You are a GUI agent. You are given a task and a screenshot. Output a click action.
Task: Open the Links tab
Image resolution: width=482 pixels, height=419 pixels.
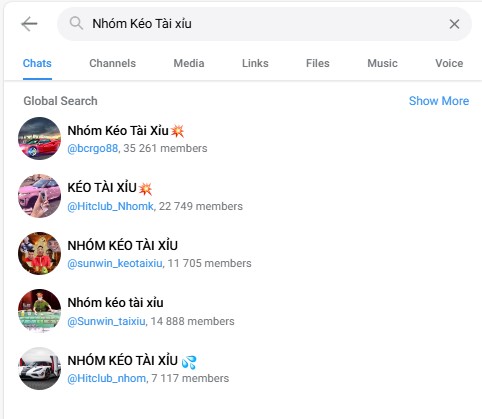pyautogui.click(x=255, y=63)
